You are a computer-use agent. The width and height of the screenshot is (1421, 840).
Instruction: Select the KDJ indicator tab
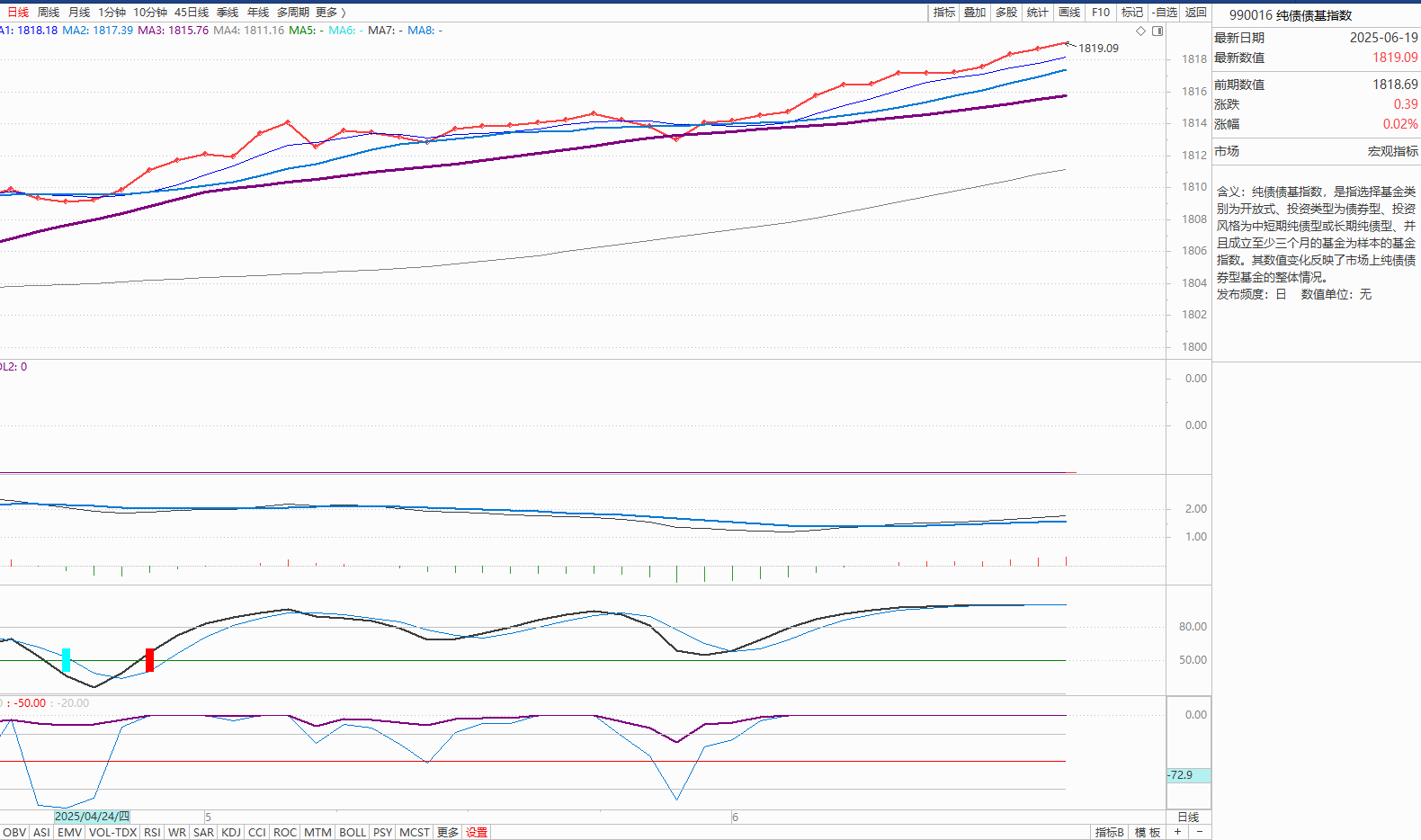(x=231, y=833)
